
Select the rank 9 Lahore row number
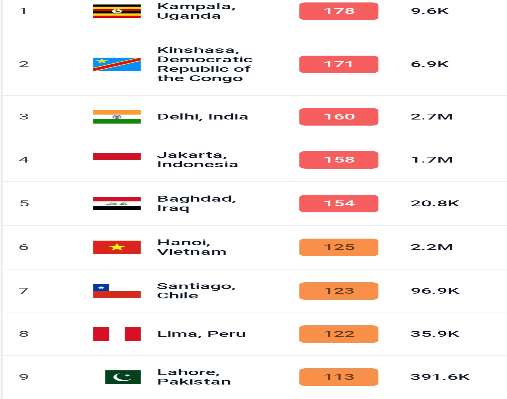24,377
